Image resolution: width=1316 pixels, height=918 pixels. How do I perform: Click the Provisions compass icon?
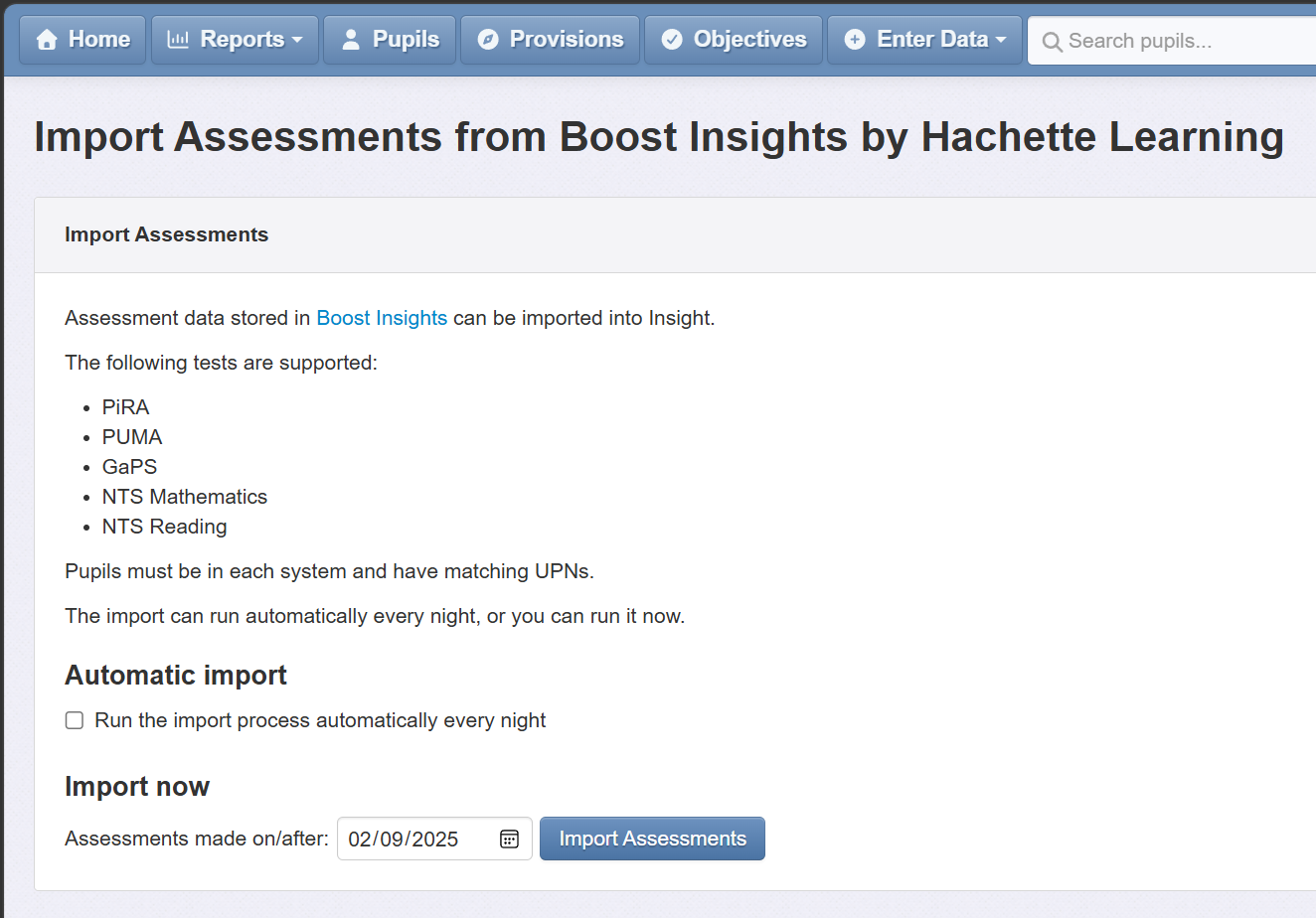point(487,40)
